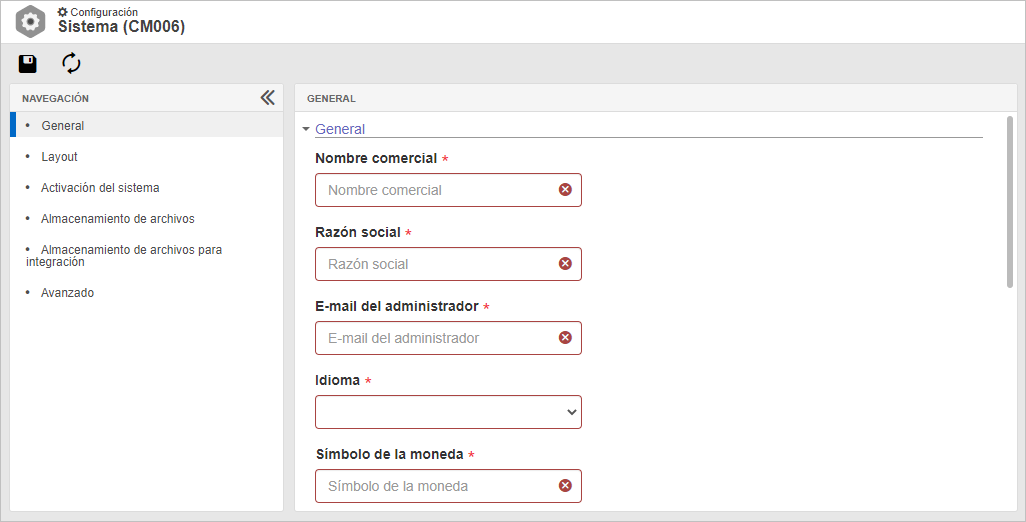Image resolution: width=1026 pixels, height=522 pixels.
Task: Click the E-mail del administrador label
Action: (x=397, y=306)
